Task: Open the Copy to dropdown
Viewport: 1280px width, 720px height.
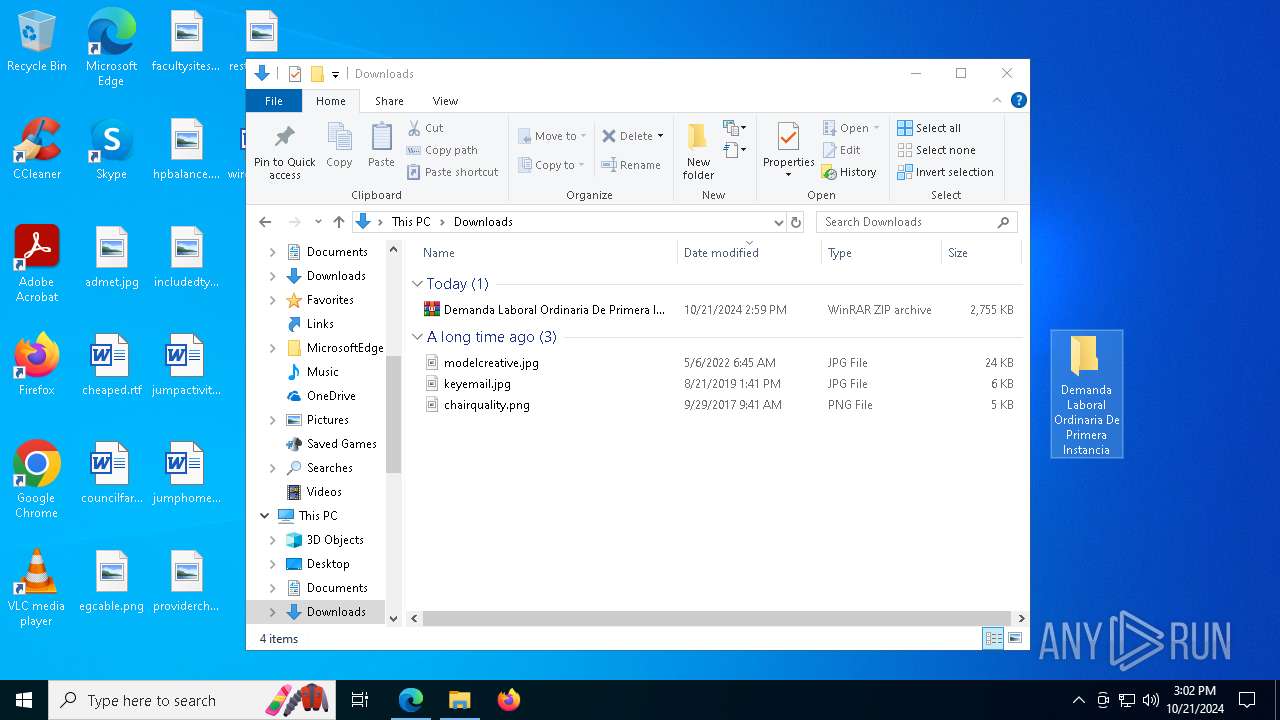Action: 551,165
